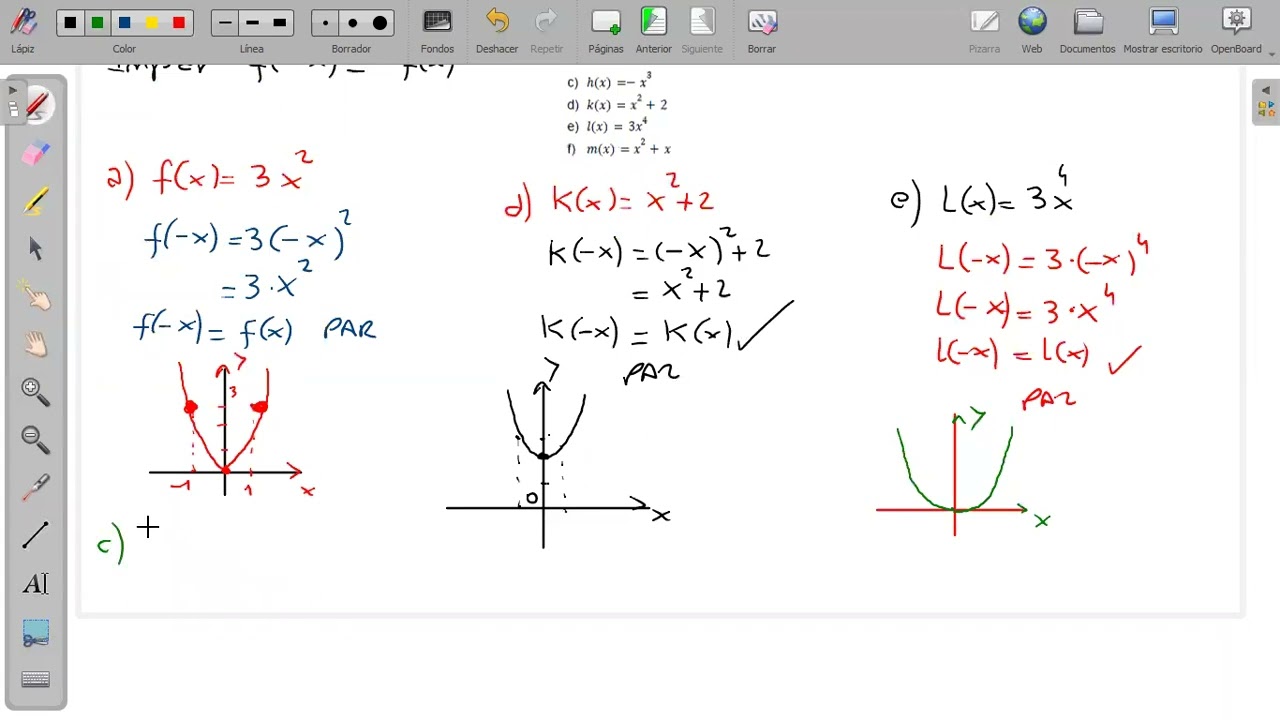1280x720 pixels.
Task: Add a page with Páginas
Action: pos(606,31)
